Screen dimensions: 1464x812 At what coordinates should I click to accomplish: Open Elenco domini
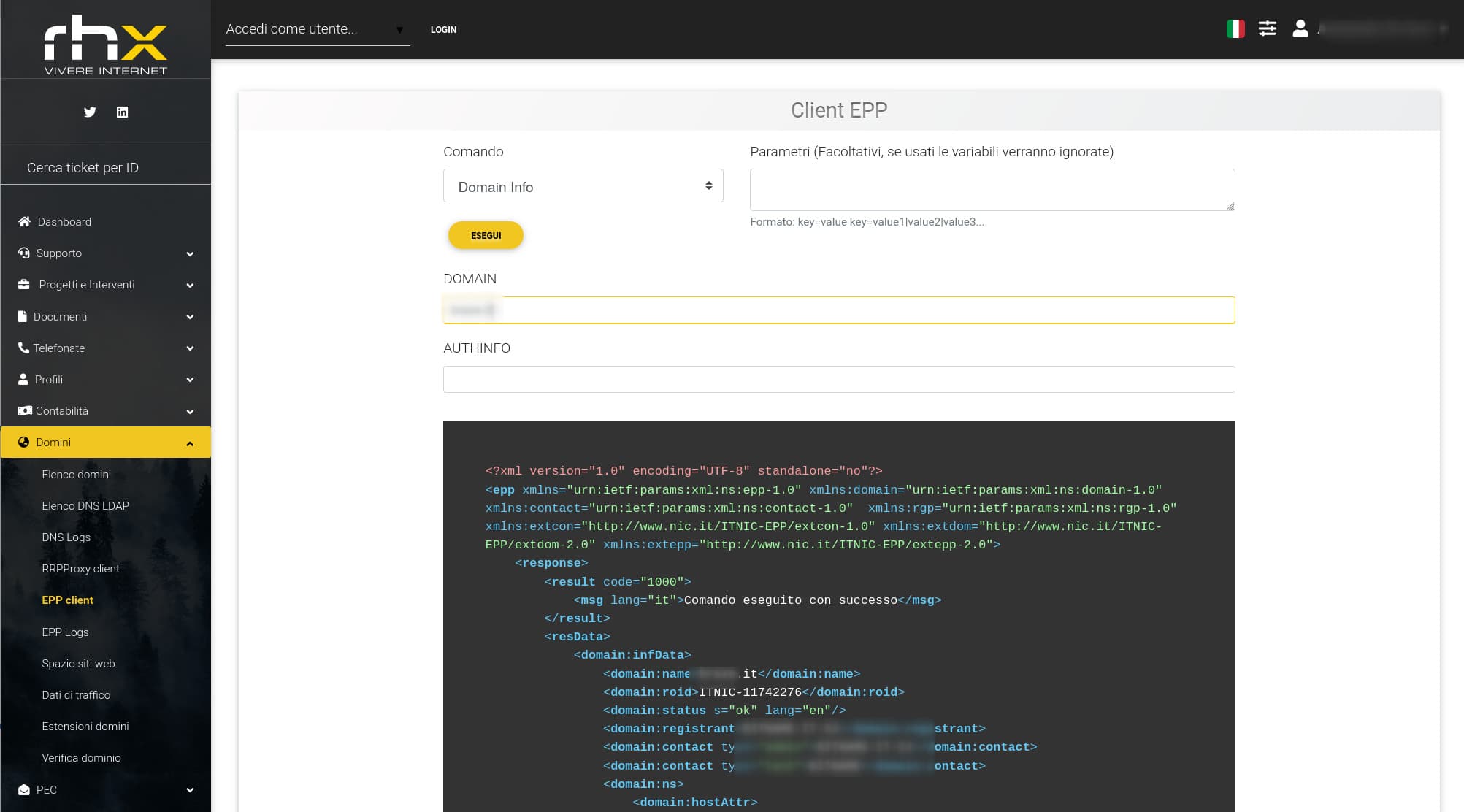(x=76, y=474)
